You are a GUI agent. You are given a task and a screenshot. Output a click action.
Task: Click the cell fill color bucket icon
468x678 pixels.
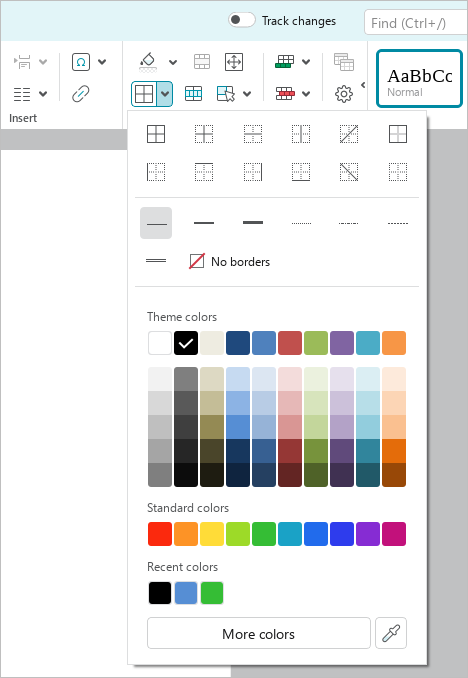coord(148,62)
